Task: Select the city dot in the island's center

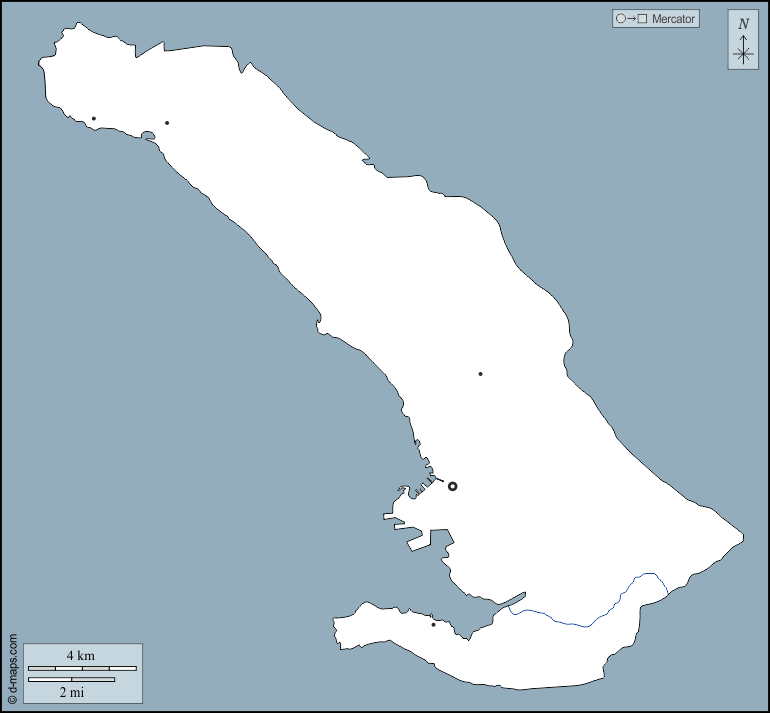Action: tap(481, 374)
